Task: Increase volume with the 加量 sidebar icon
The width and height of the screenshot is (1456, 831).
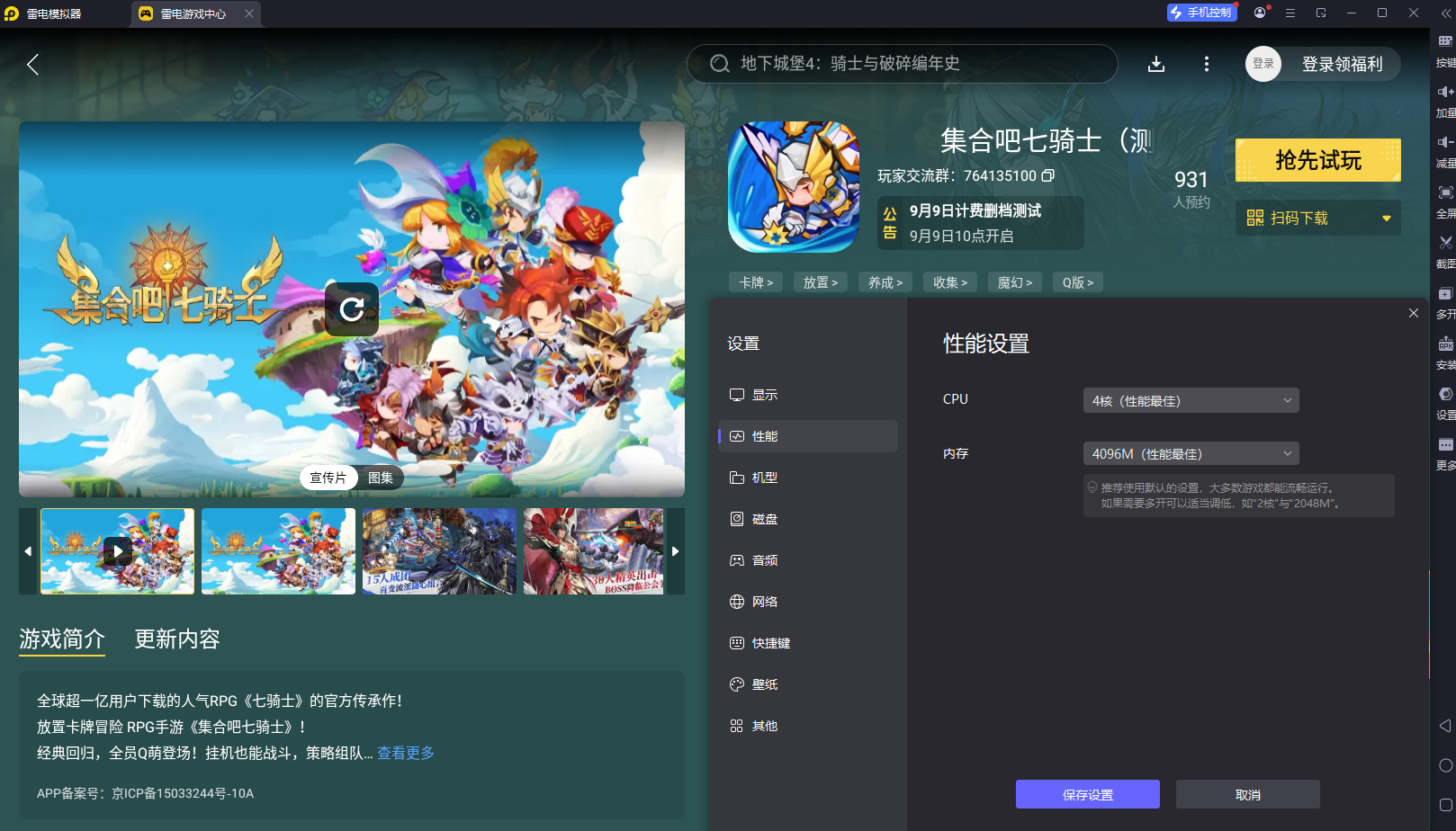Action: [1445, 101]
